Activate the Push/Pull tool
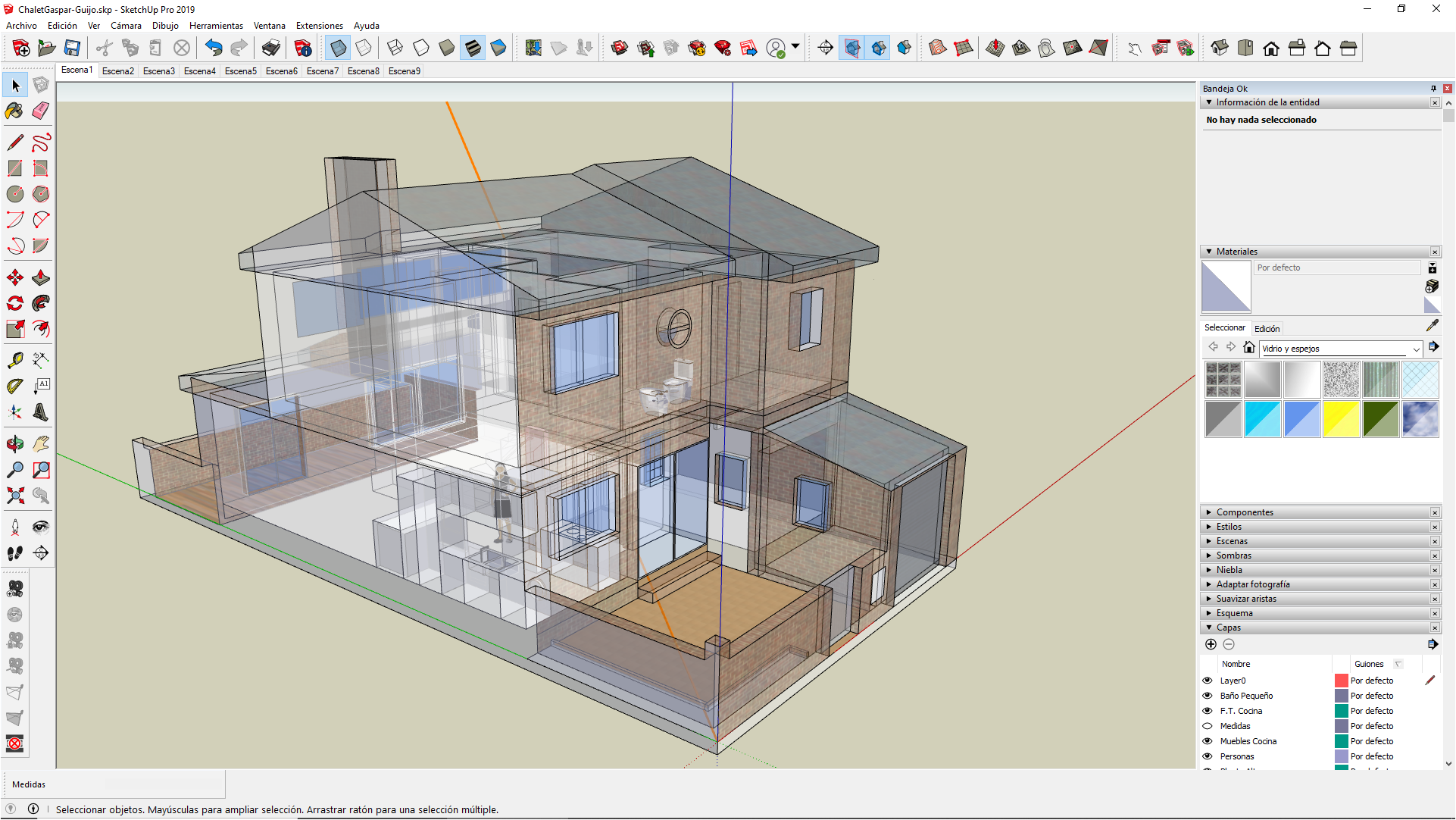1456x820 pixels. (41, 277)
